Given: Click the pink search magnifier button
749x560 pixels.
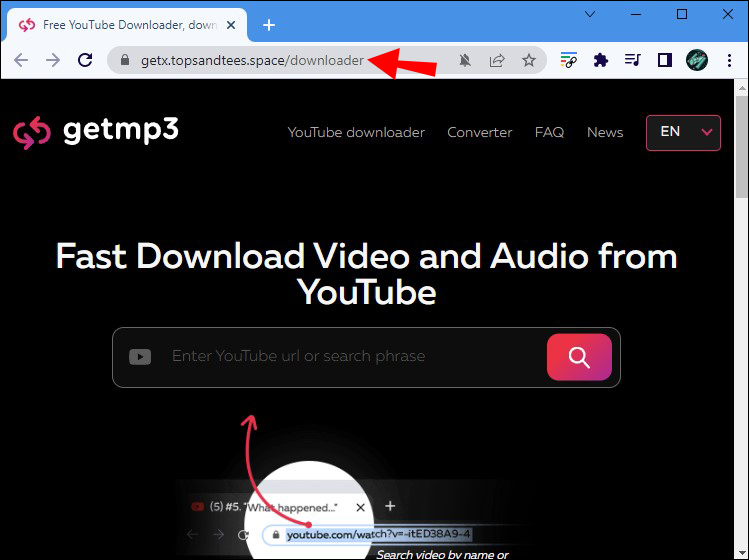Looking at the screenshot, I should (x=579, y=357).
